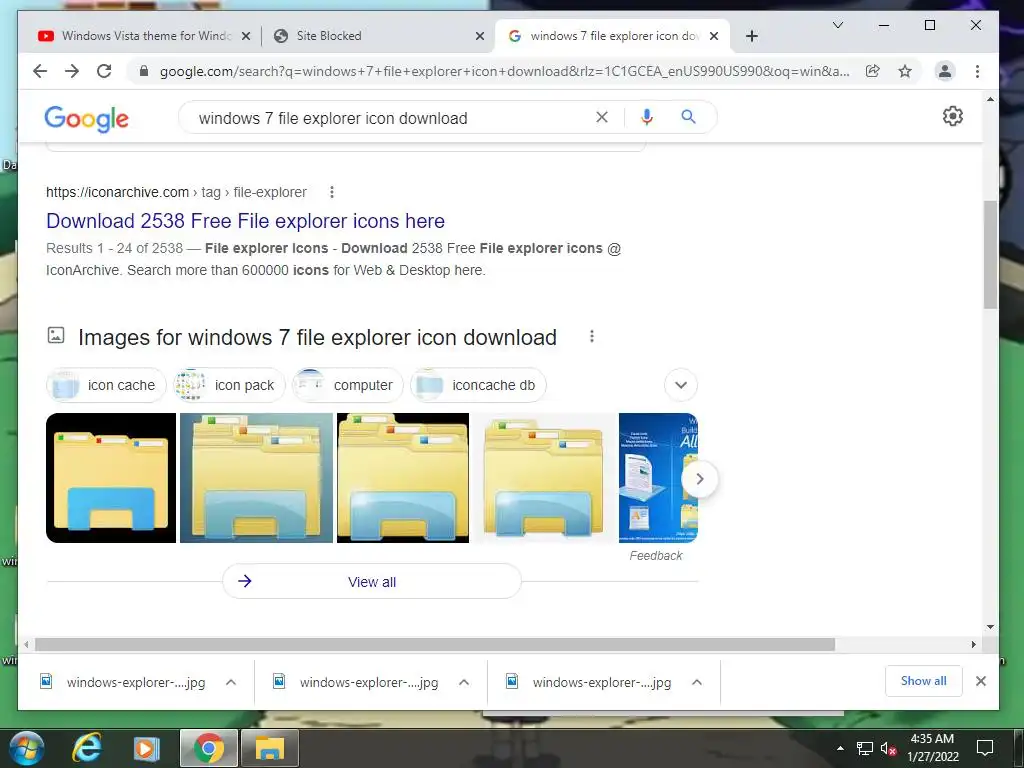
Task: Click iconarchive.com breadcrumb URL
Action: 117,192
